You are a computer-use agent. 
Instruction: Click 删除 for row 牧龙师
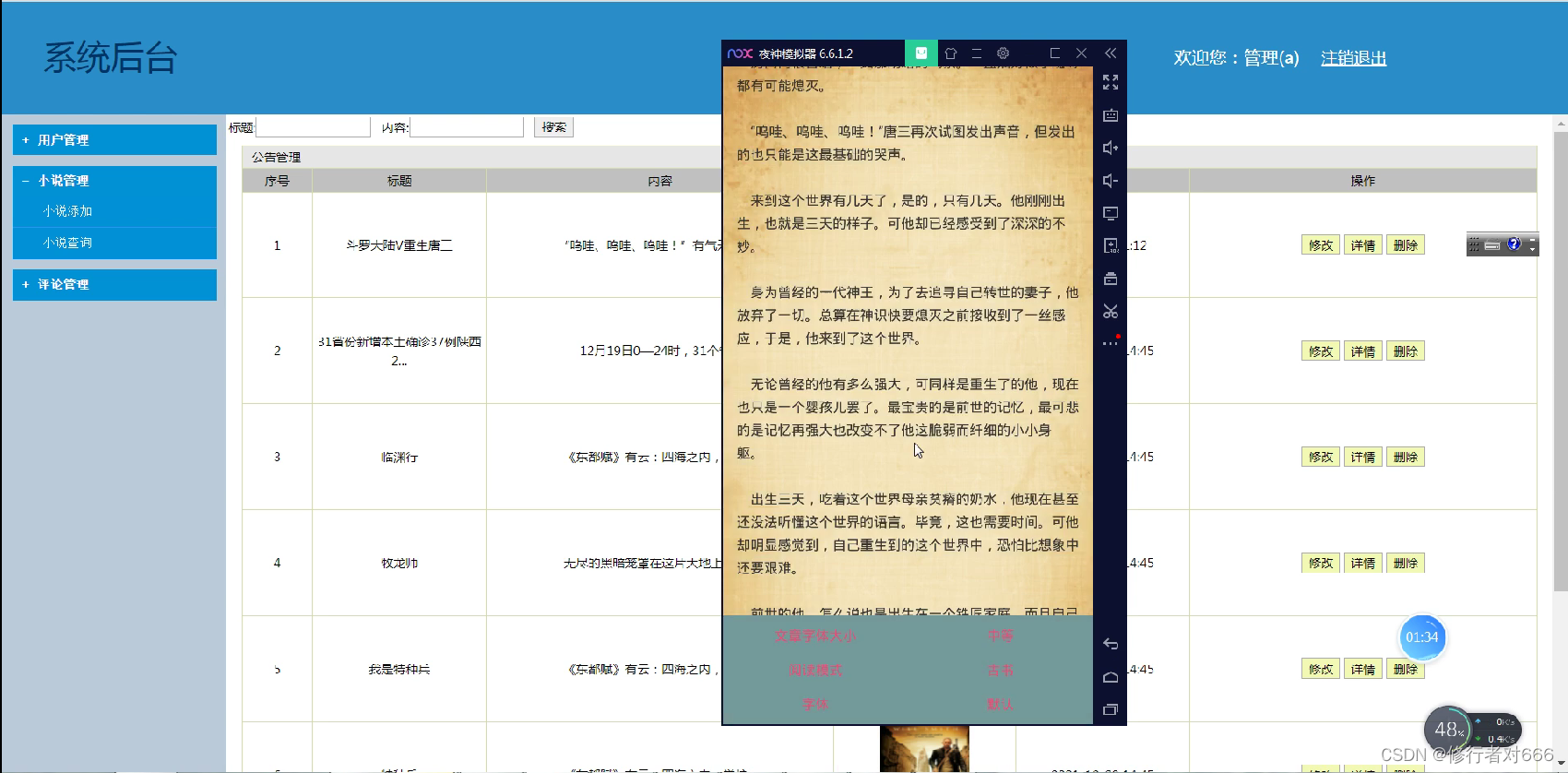click(x=1406, y=563)
